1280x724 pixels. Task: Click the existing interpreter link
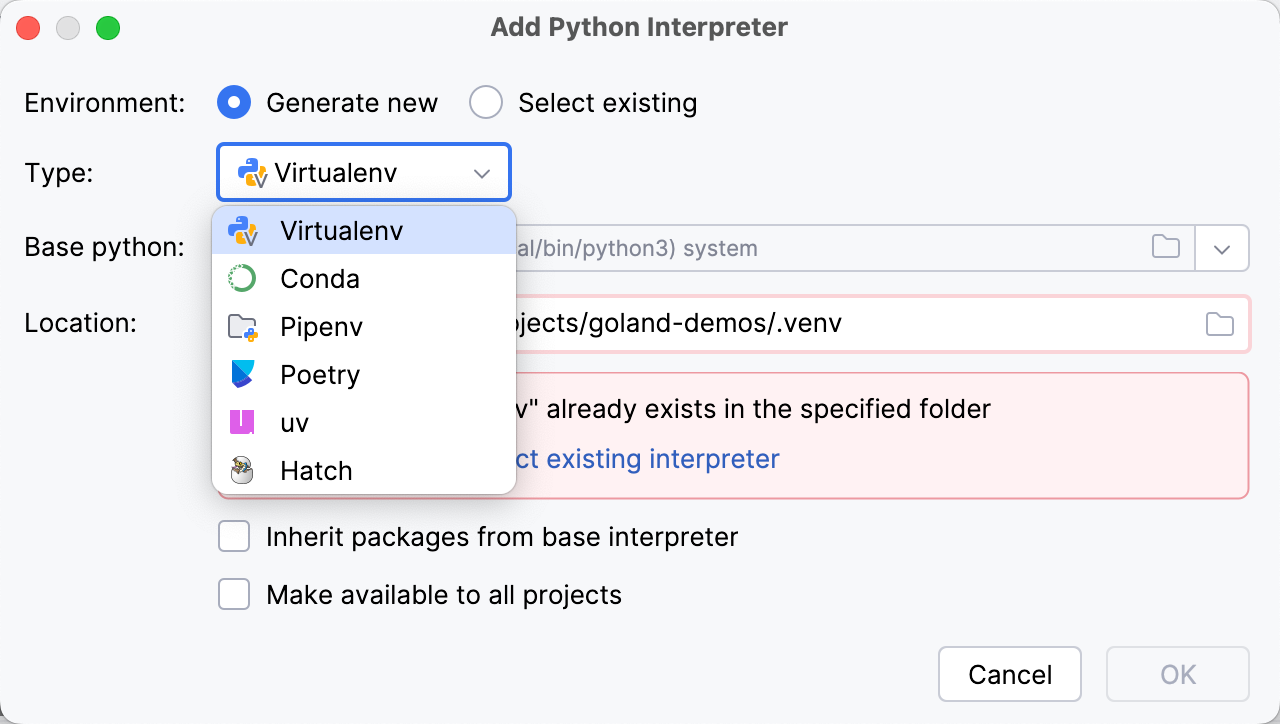[x=650, y=459]
